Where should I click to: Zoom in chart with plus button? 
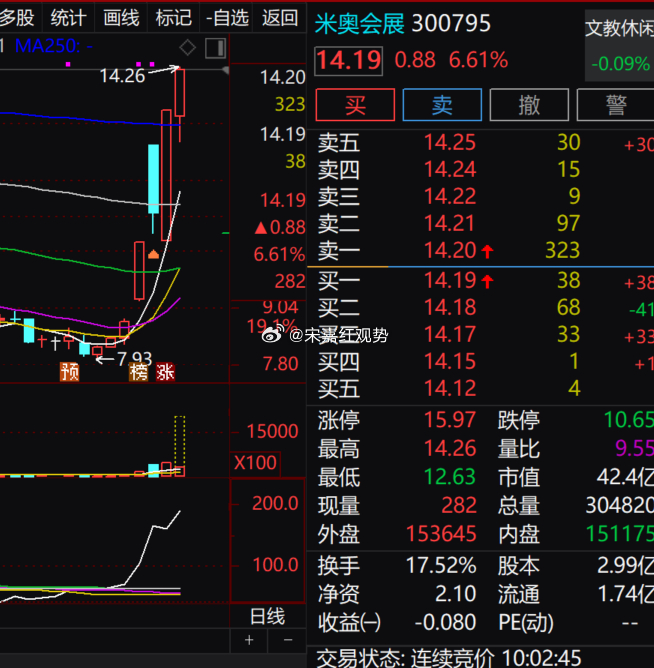pyautogui.click(x=249, y=640)
